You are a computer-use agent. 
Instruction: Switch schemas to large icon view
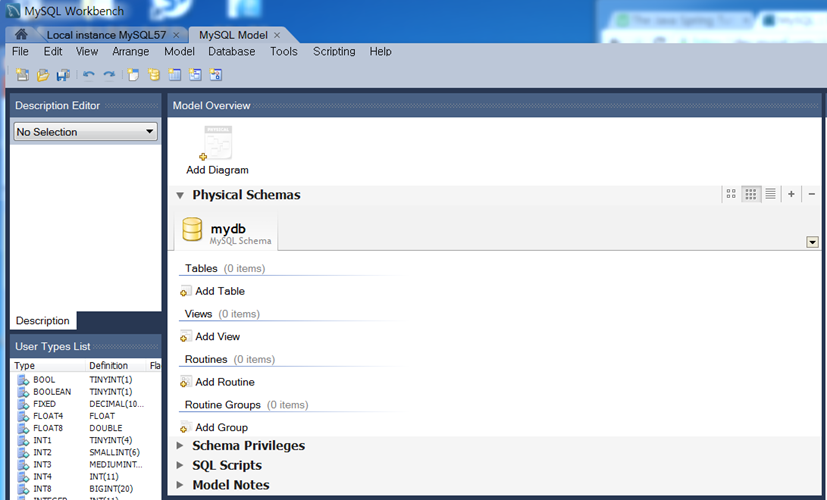tap(730, 194)
